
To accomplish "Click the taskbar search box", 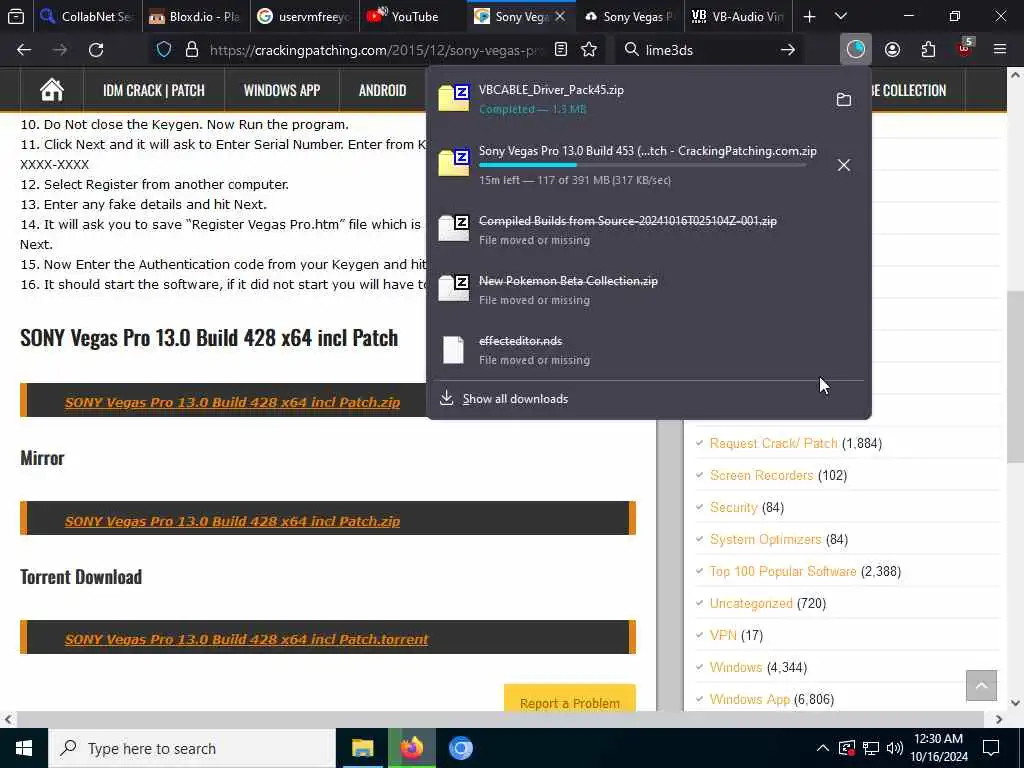I will 192,748.
